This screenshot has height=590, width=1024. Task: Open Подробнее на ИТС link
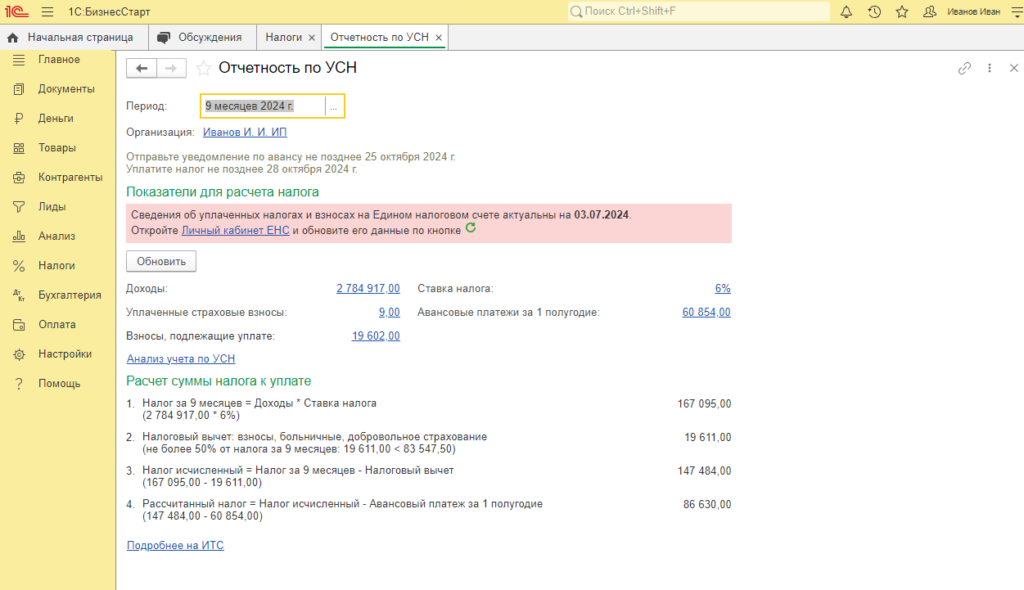pos(175,546)
